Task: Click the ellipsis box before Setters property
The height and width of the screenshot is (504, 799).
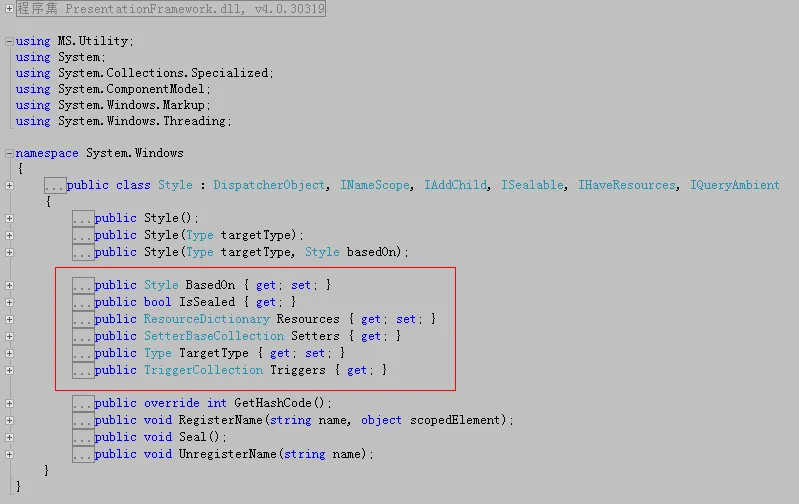Action: tap(83, 336)
